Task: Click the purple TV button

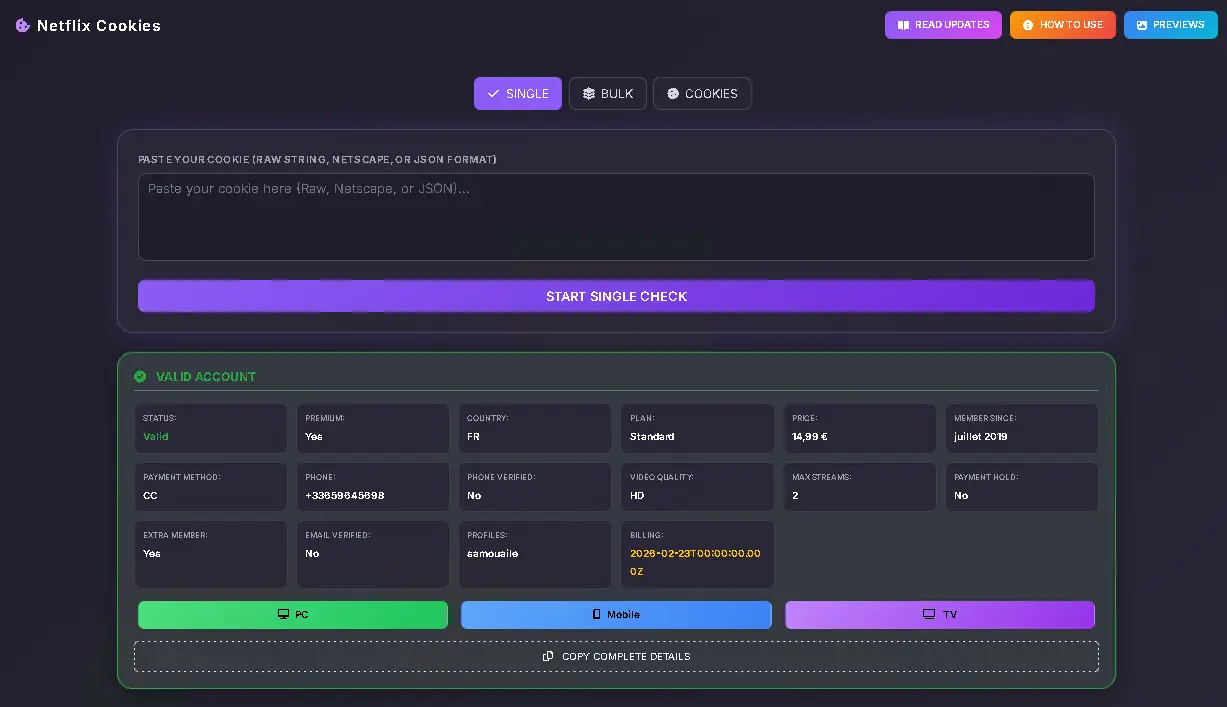Action: pos(940,615)
